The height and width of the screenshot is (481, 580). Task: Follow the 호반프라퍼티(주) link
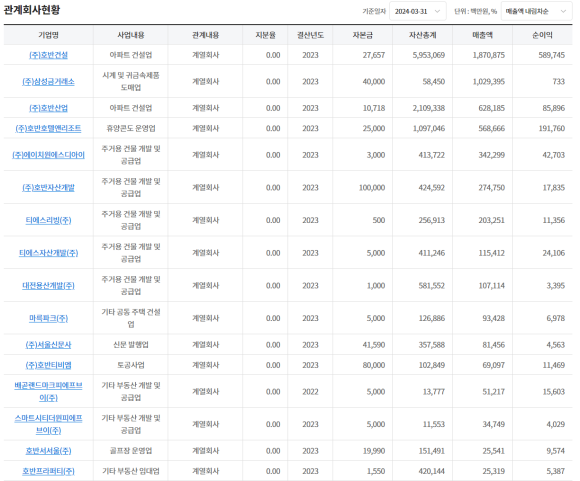[48, 471]
